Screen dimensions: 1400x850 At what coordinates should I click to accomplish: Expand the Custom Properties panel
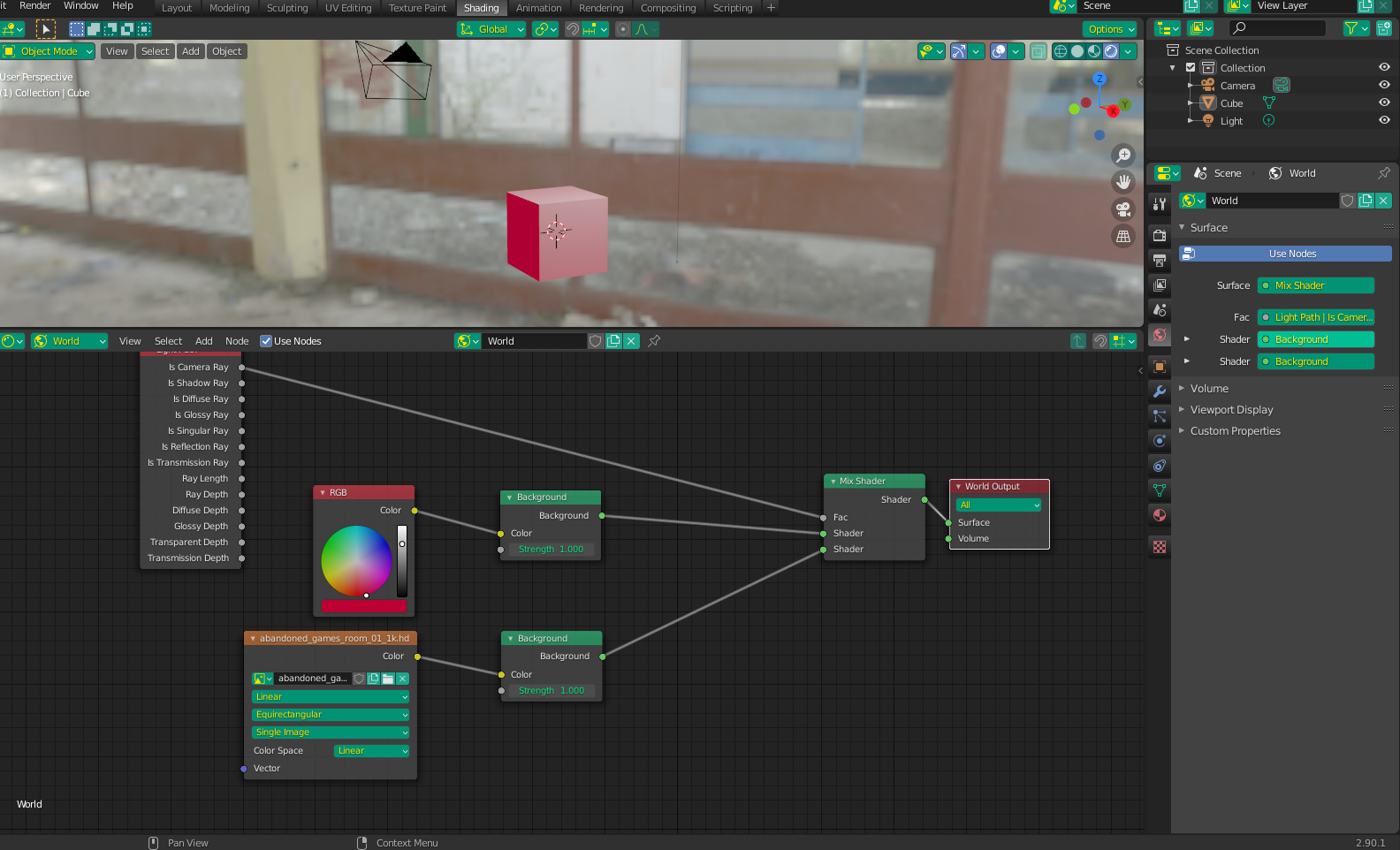(x=1235, y=431)
